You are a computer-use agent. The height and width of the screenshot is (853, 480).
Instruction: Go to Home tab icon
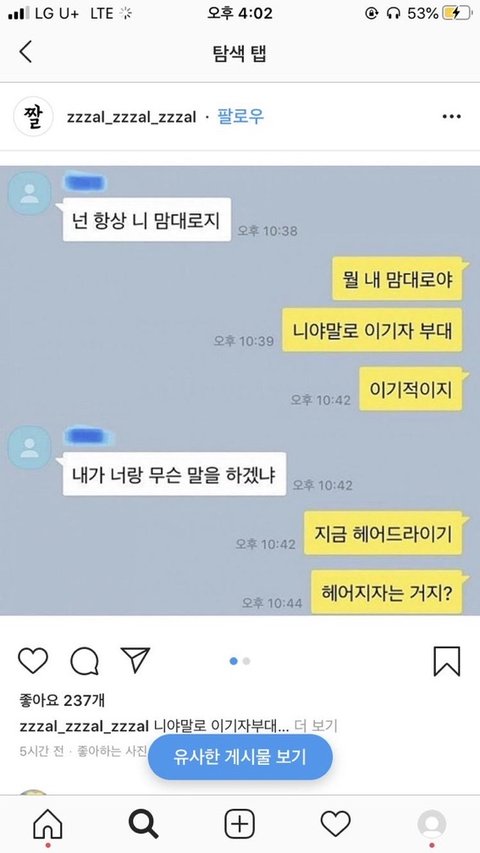click(x=48, y=824)
